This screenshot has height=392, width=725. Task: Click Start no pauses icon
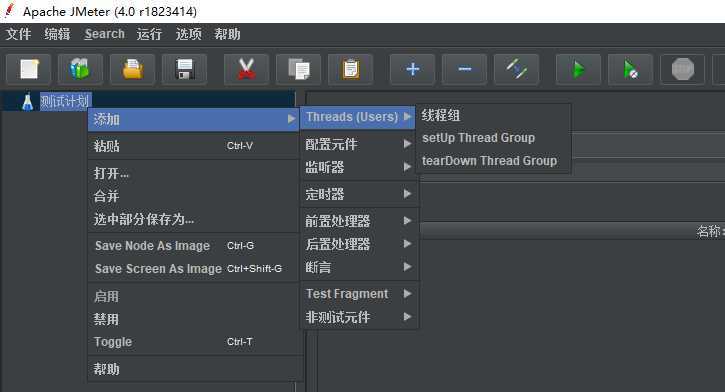point(631,69)
